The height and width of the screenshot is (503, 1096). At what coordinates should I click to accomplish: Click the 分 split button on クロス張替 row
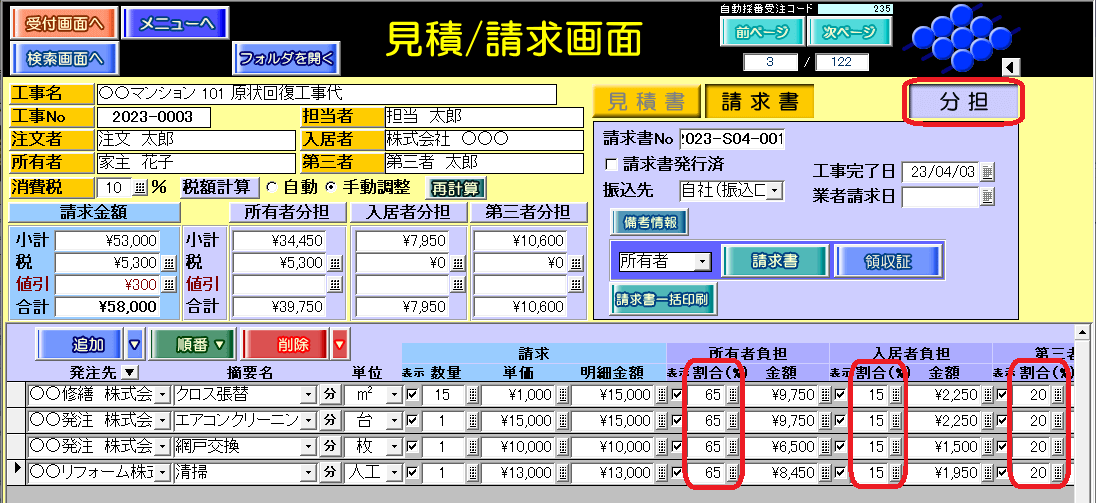[329, 395]
